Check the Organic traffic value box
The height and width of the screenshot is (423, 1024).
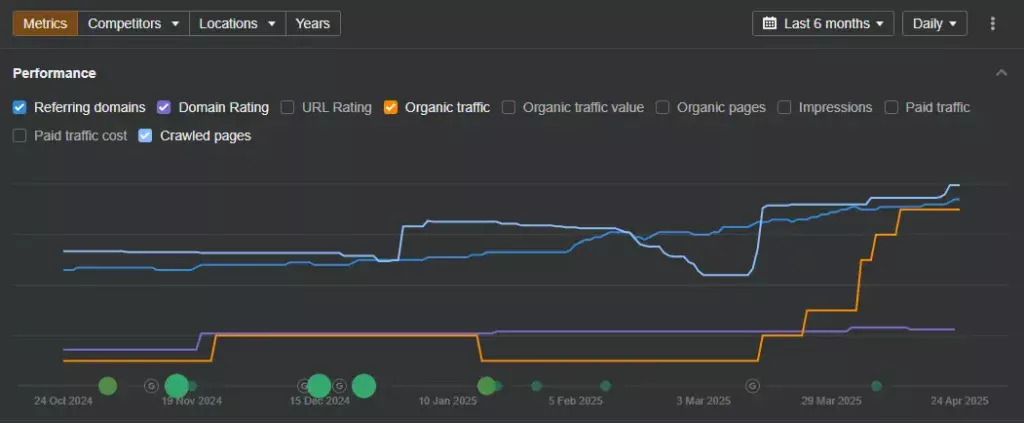pos(509,107)
